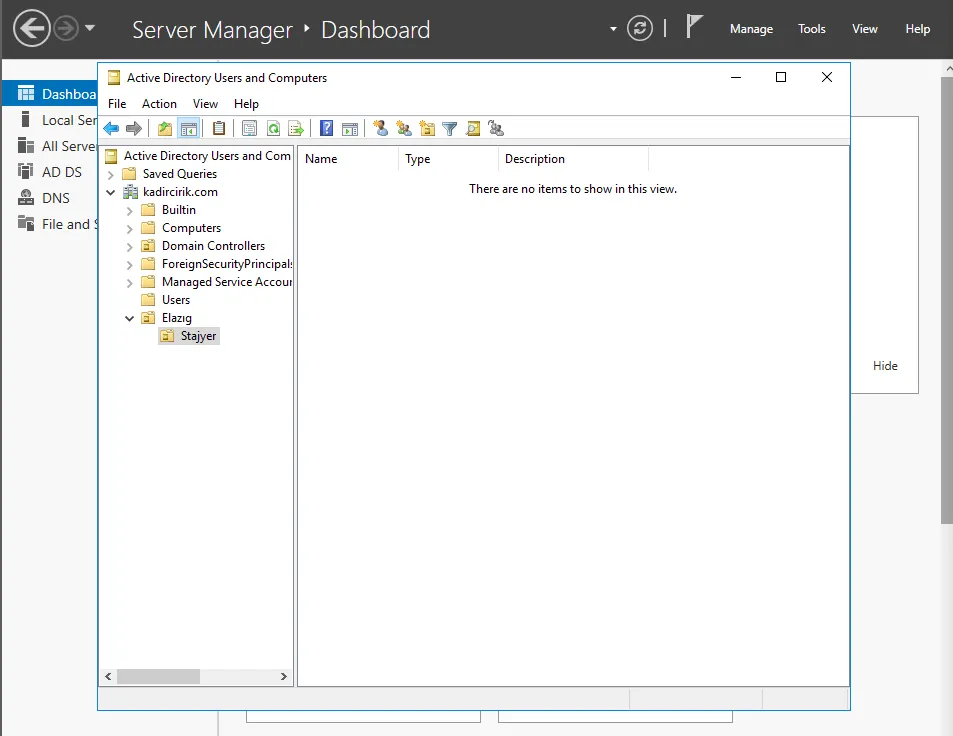Expand the Domain Controllers OU
Image resolution: width=953 pixels, height=736 pixels.
[x=129, y=247]
